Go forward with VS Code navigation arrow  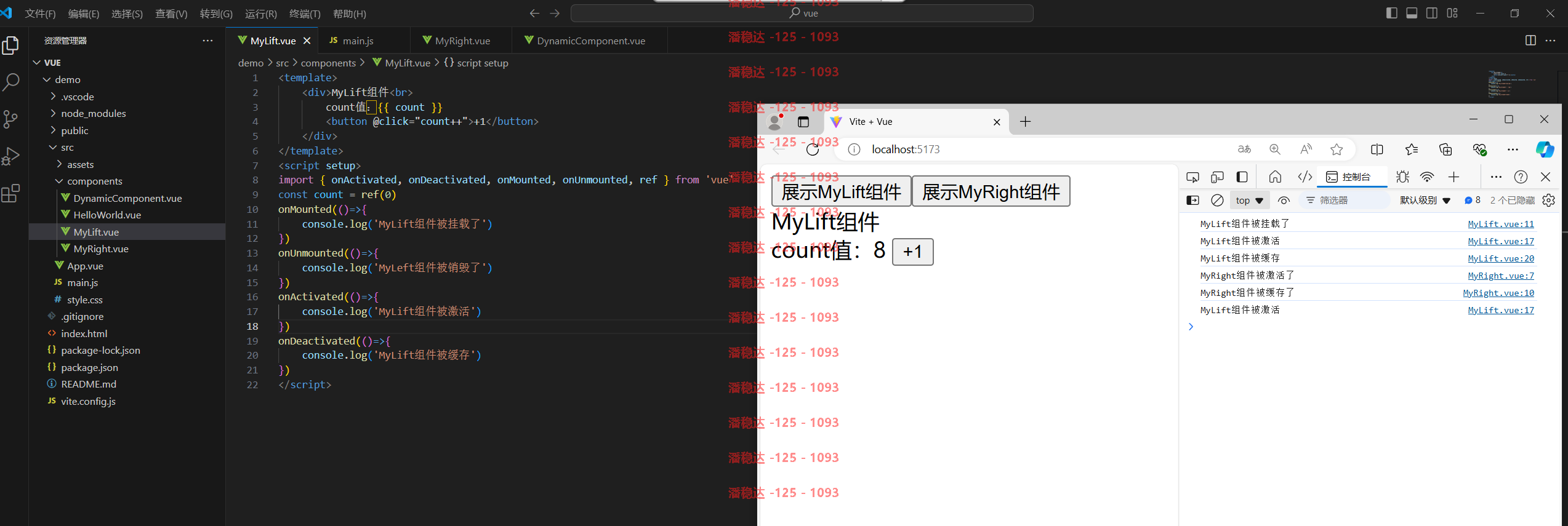555,13
